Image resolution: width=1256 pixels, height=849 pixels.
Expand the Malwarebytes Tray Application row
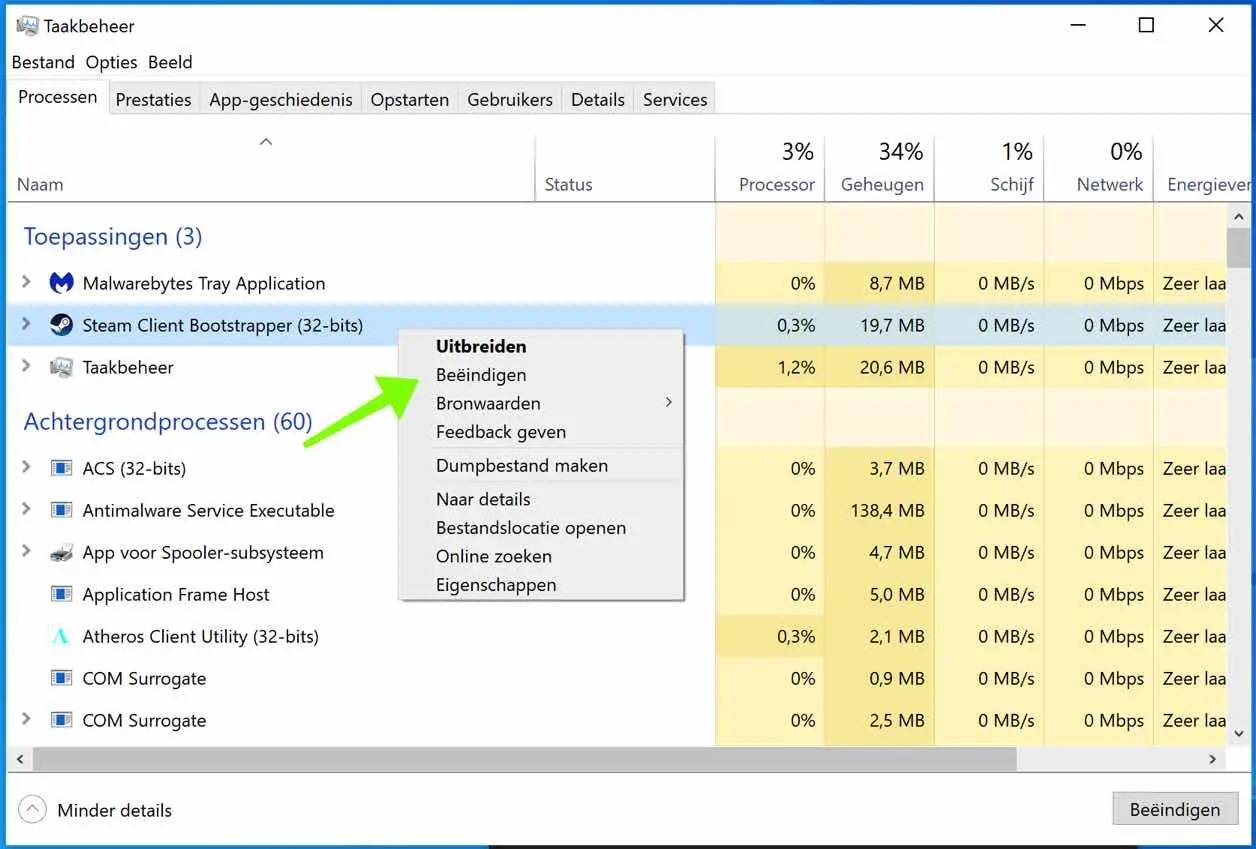tap(27, 283)
